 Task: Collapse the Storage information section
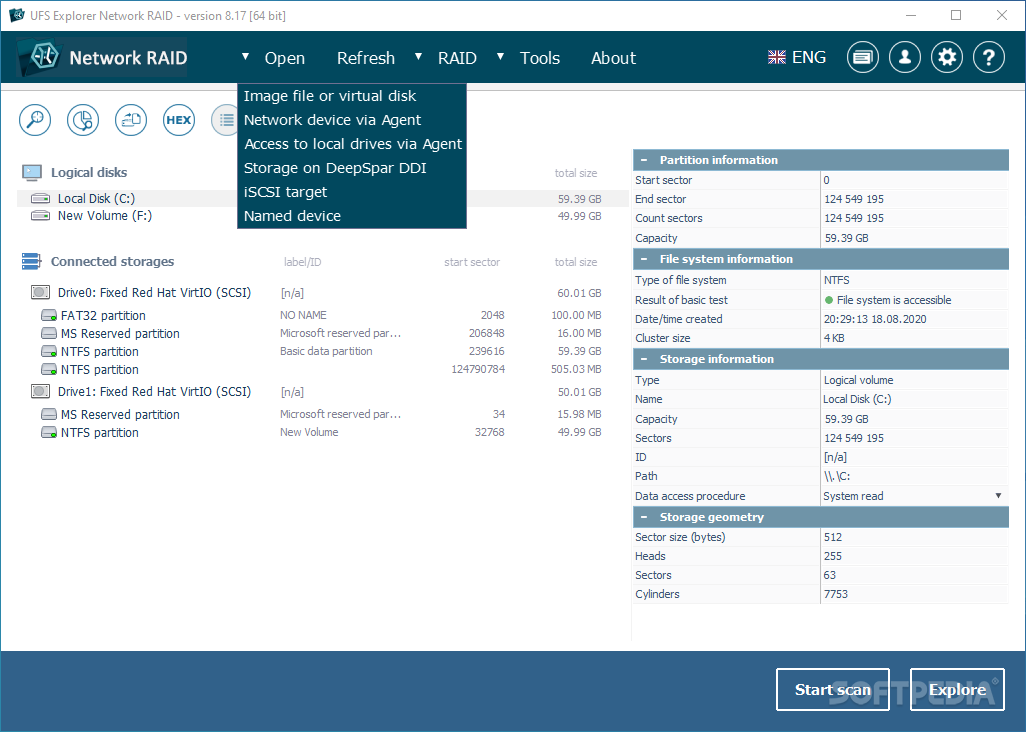[644, 359]
